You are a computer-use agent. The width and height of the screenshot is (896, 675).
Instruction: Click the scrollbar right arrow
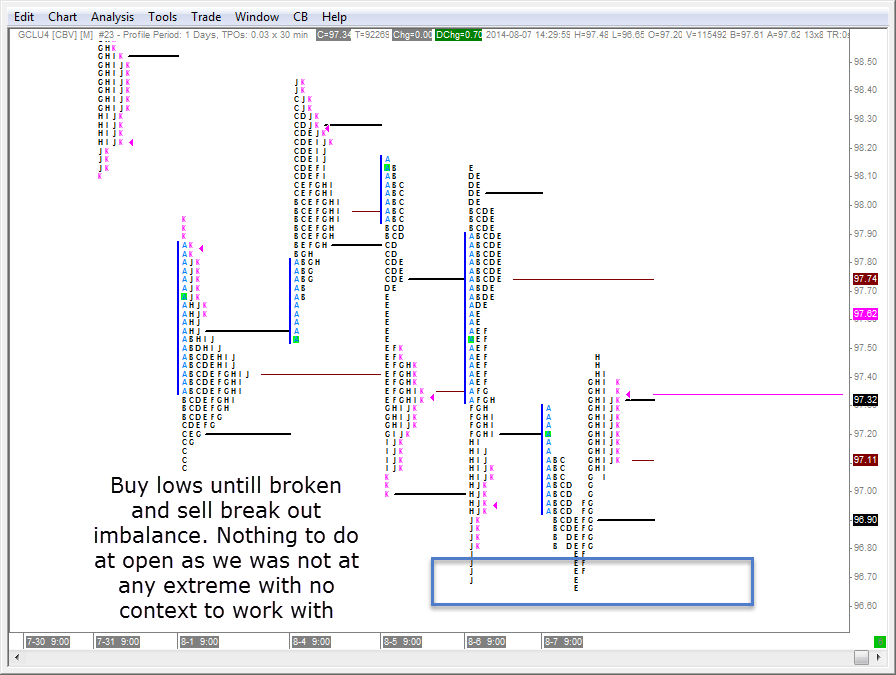pyautogui.click(x=878, y=657)
